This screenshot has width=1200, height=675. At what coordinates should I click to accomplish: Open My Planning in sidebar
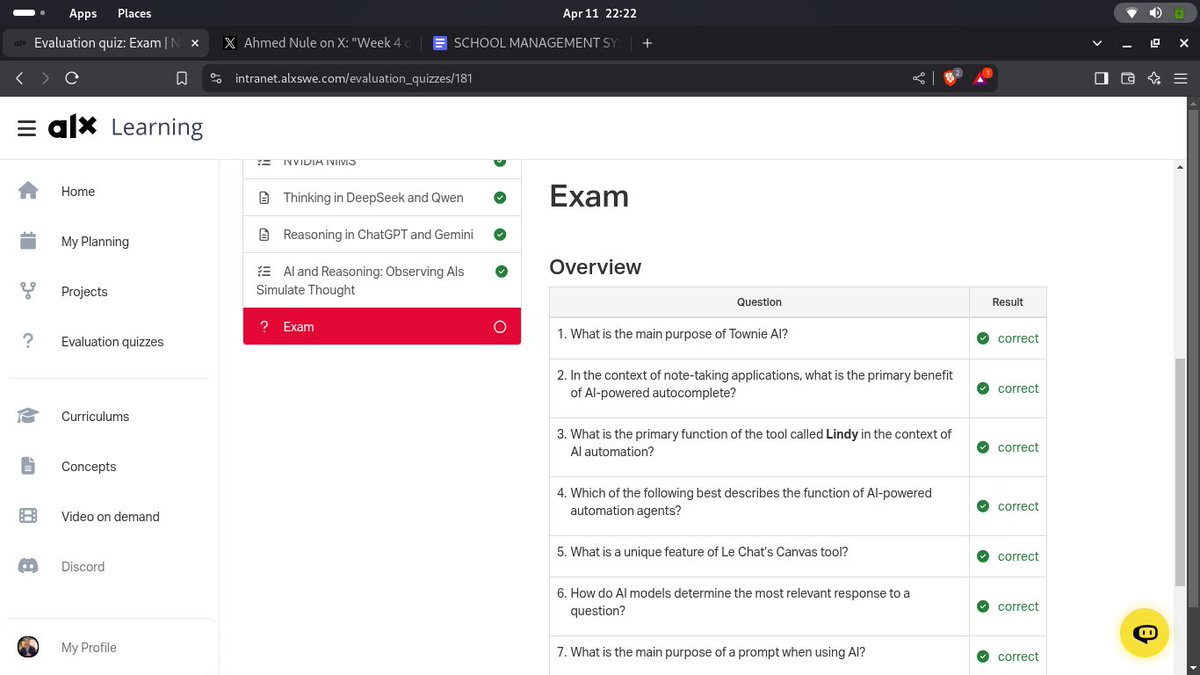pos(95,241)
